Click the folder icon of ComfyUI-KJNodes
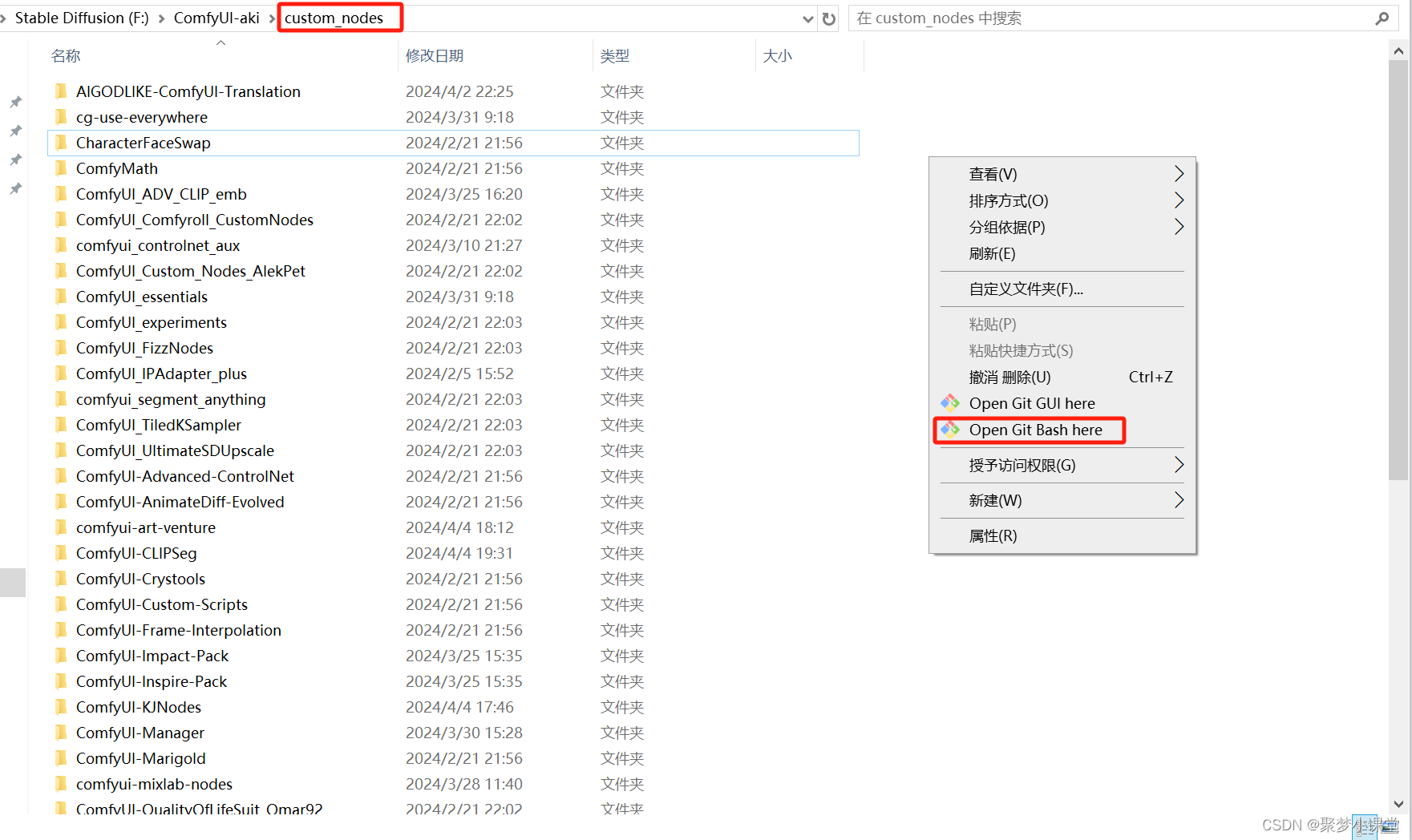Screen dimensions: 1412x840 (61, 707)
